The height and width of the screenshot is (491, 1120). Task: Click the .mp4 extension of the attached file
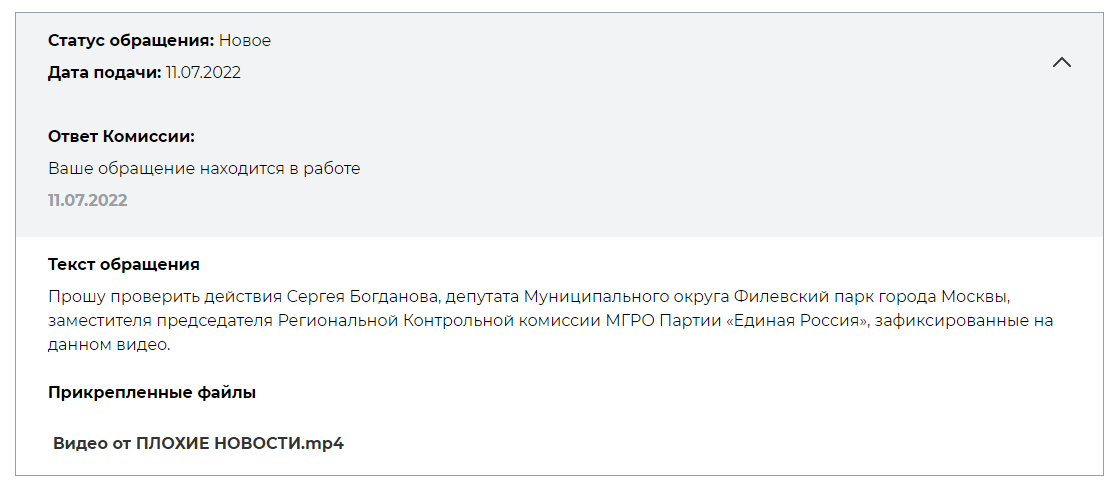point(322,443)
